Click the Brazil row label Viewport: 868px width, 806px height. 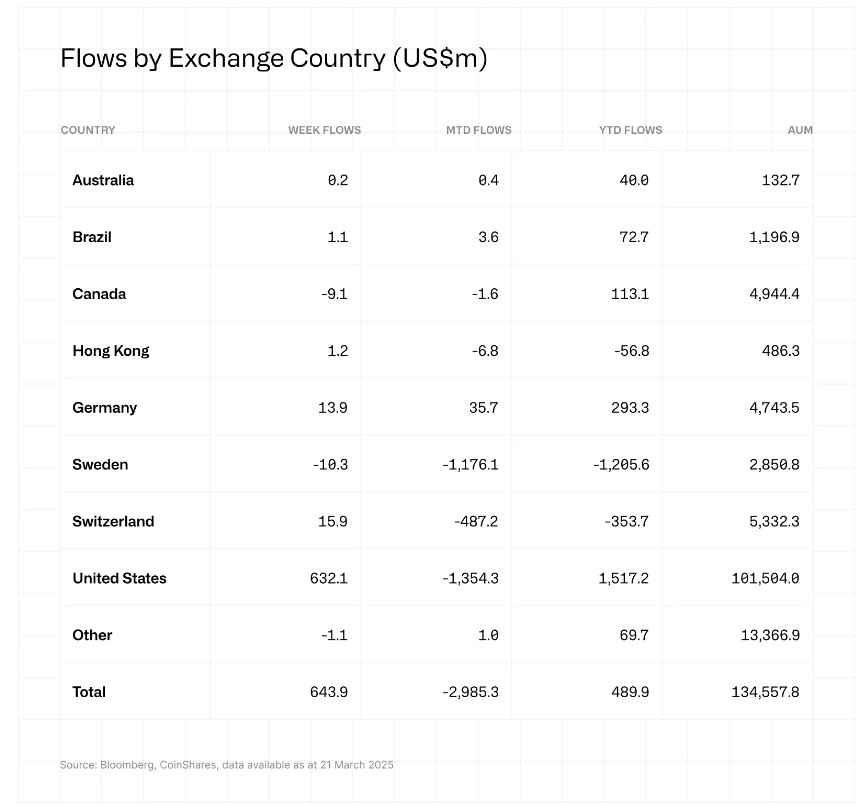92,237
